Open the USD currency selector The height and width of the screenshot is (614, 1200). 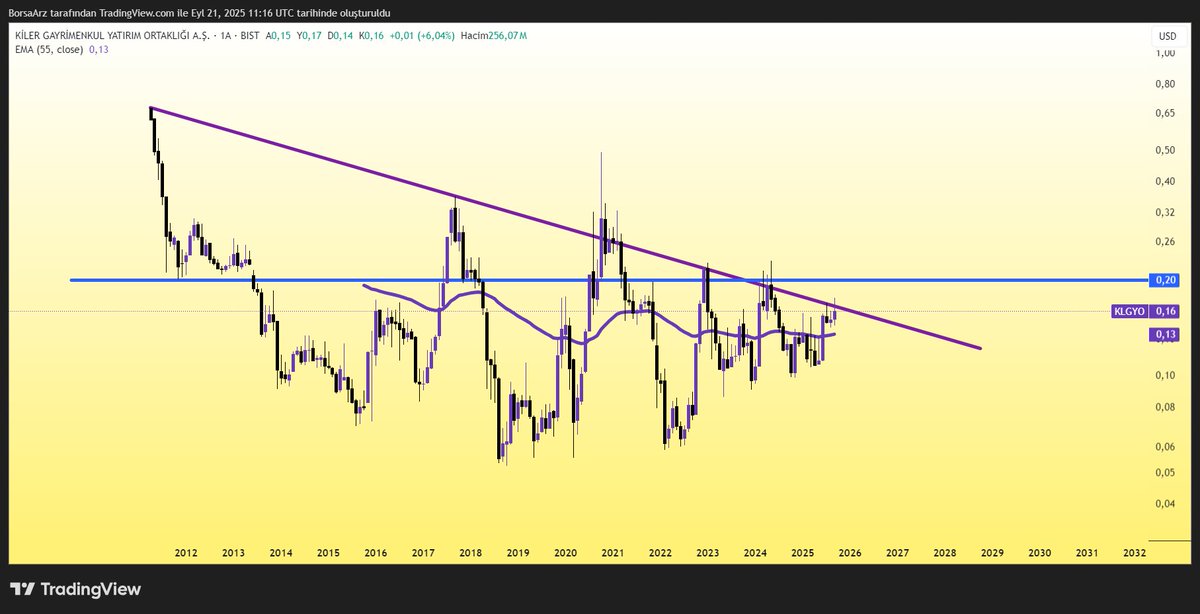point(1167,36)
